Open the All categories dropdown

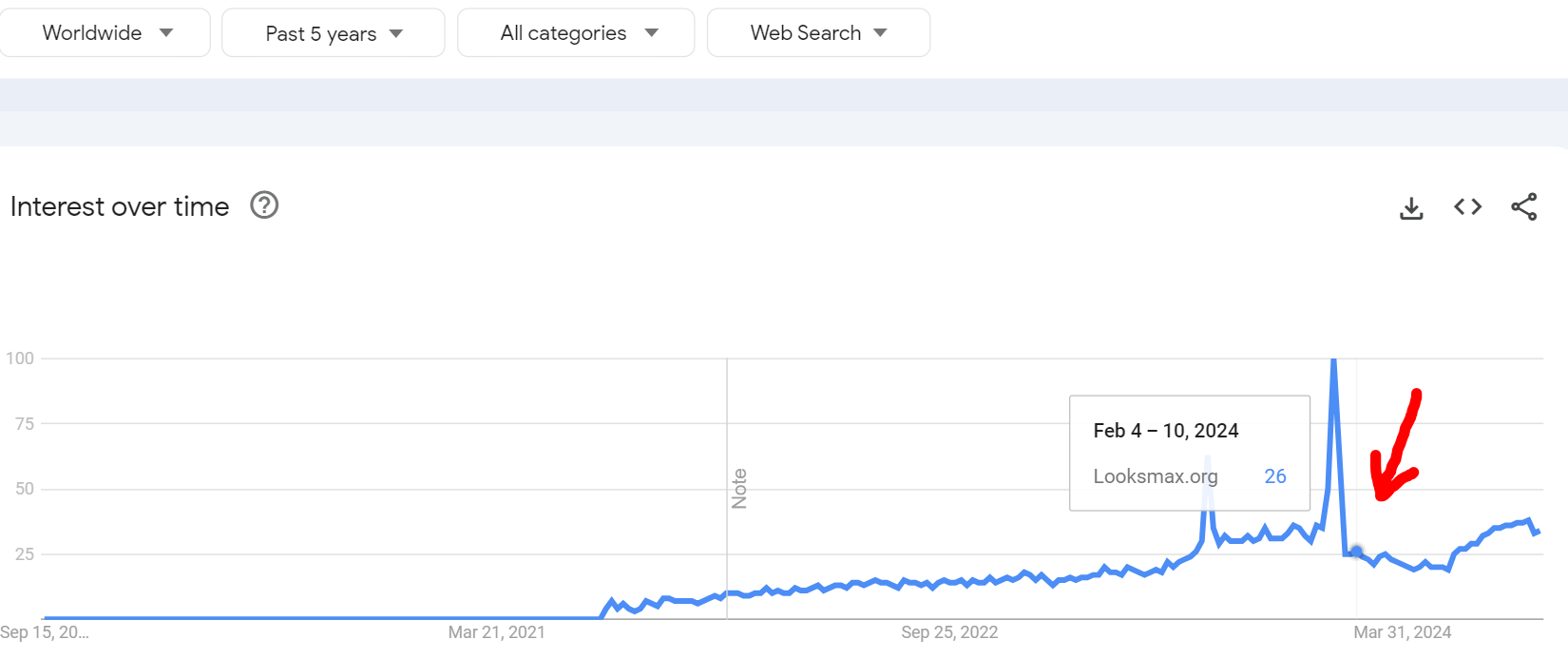[576, 33]
